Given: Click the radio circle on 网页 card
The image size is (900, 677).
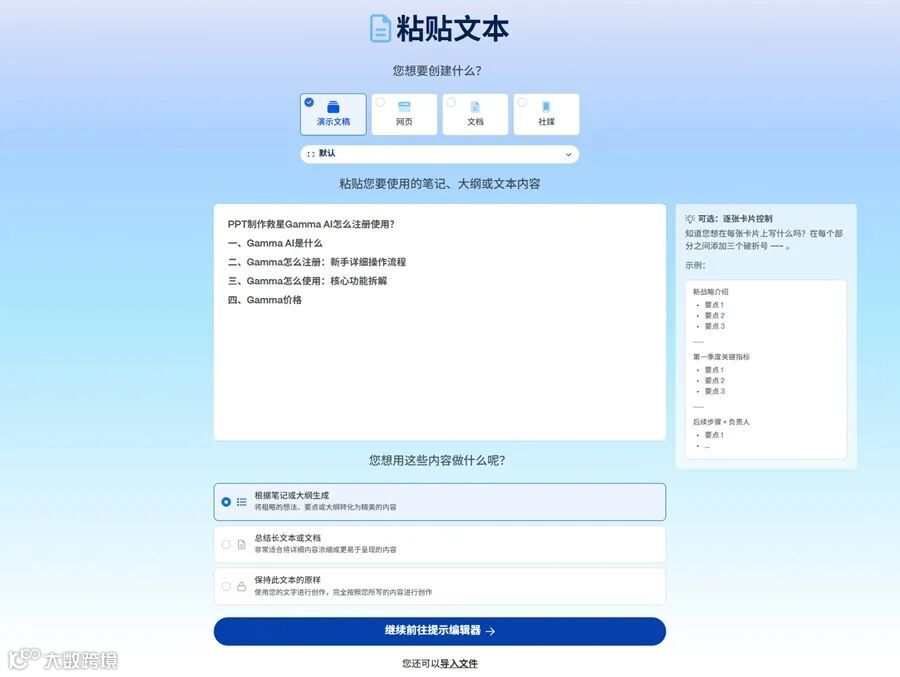Looking at the screenshot, I should pyautogui.click(x=380, y=102).
